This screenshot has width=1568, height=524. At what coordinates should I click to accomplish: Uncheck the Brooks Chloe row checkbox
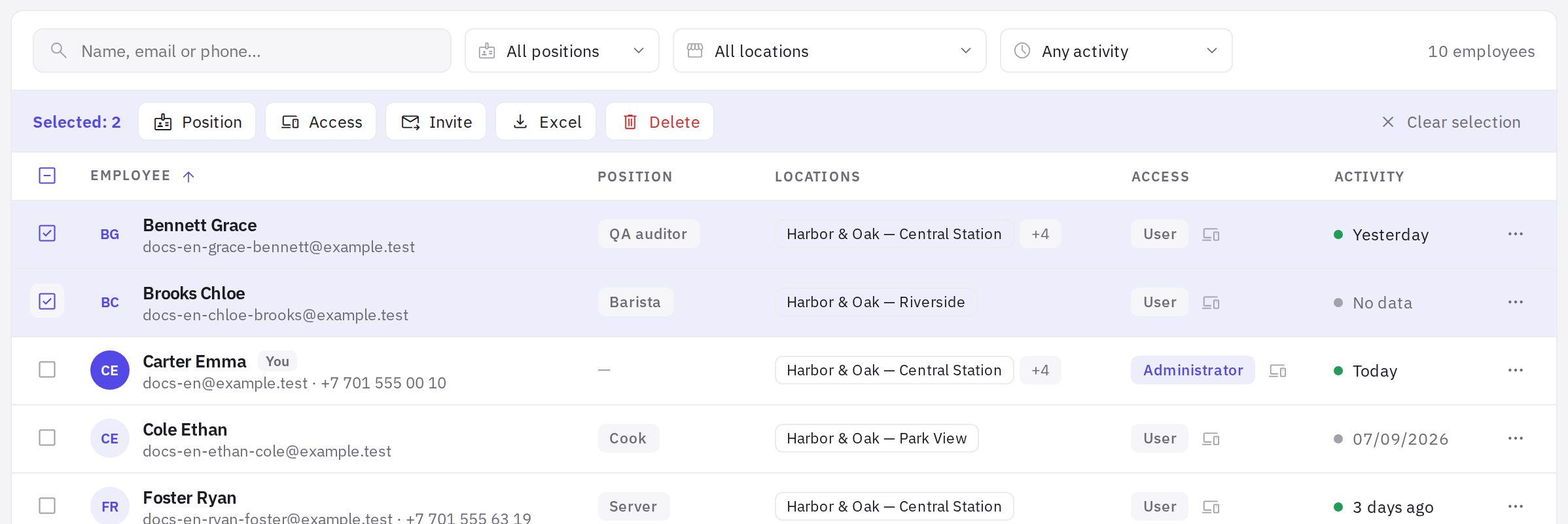[x=47, y=301]
